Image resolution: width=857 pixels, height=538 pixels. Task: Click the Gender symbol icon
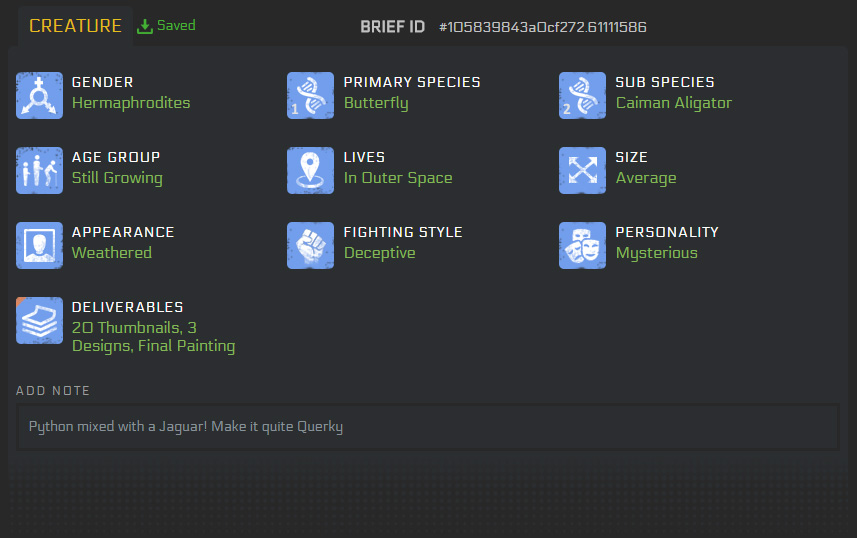pos(39,96)
